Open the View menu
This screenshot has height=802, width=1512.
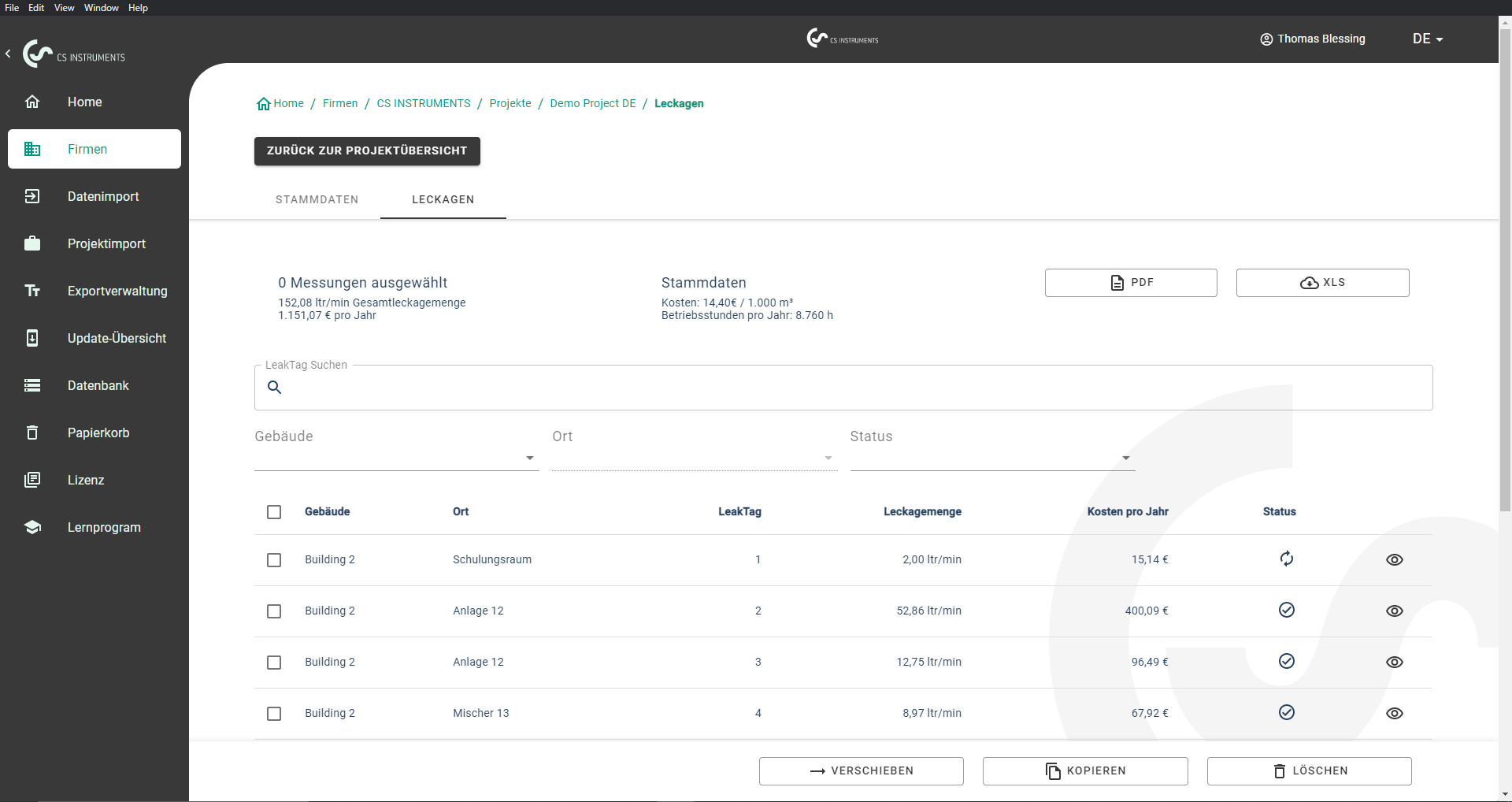click(x=64, y=8)
